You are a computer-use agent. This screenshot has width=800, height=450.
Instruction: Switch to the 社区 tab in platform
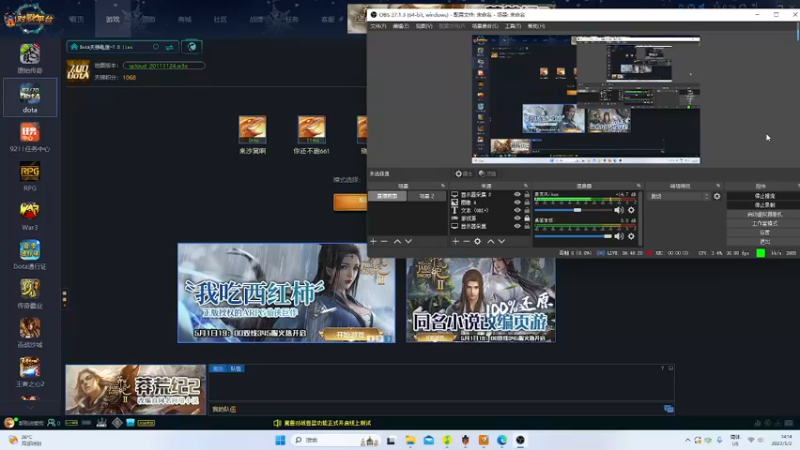[220, 19]
